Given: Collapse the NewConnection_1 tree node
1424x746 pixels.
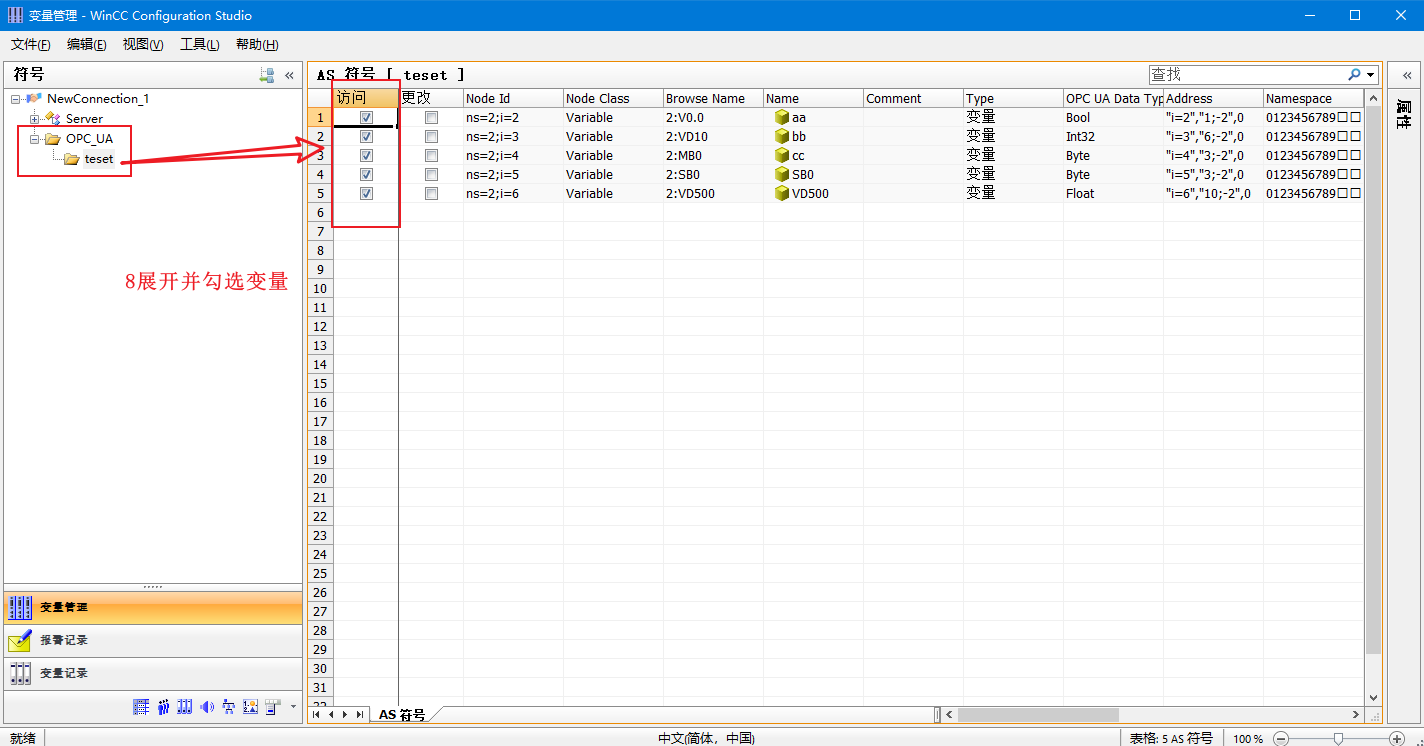Looking at the screenshot, I should (x=16, y=99).
